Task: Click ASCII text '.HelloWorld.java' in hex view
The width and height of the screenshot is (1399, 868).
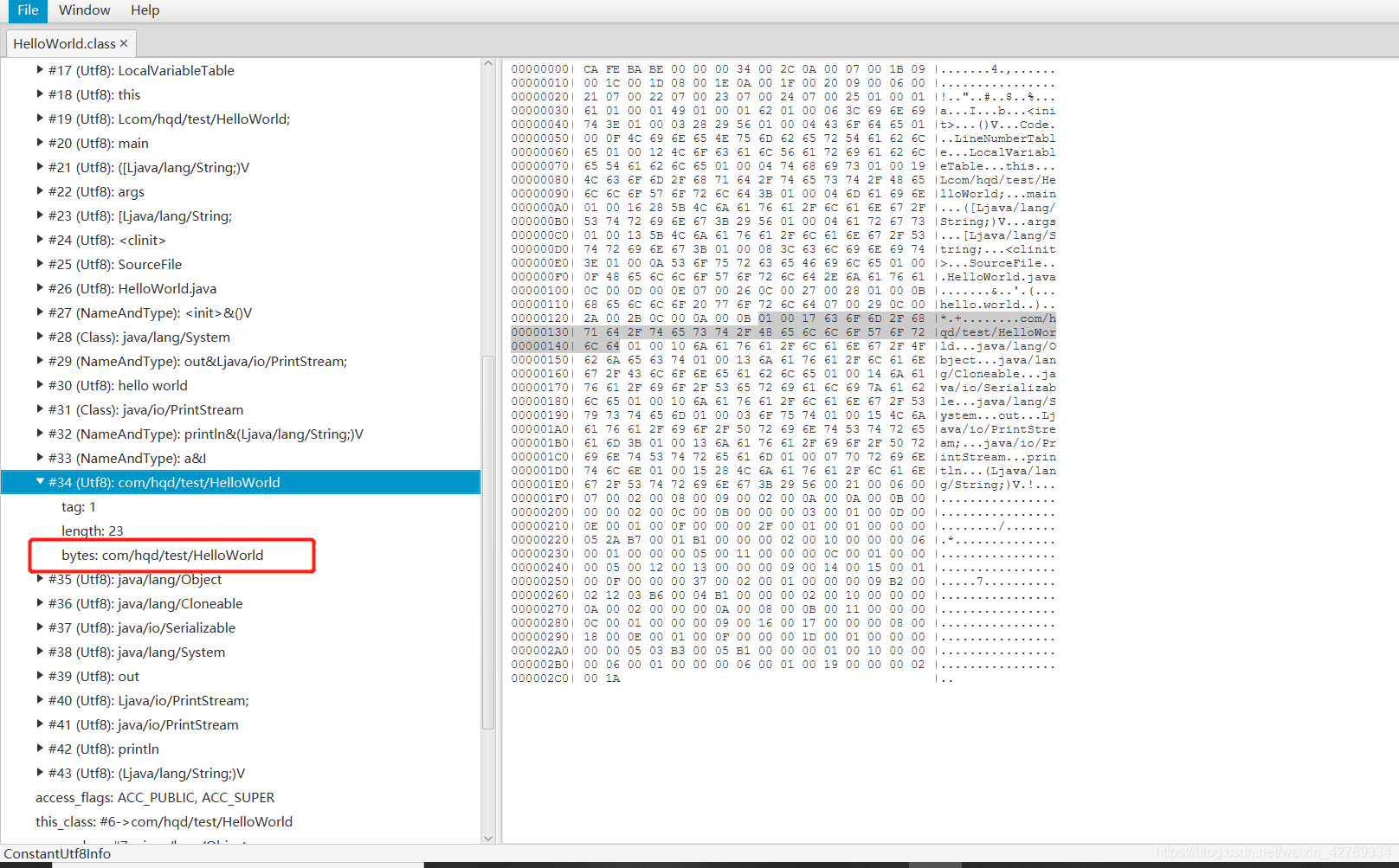Action: (x=998, y=277)
